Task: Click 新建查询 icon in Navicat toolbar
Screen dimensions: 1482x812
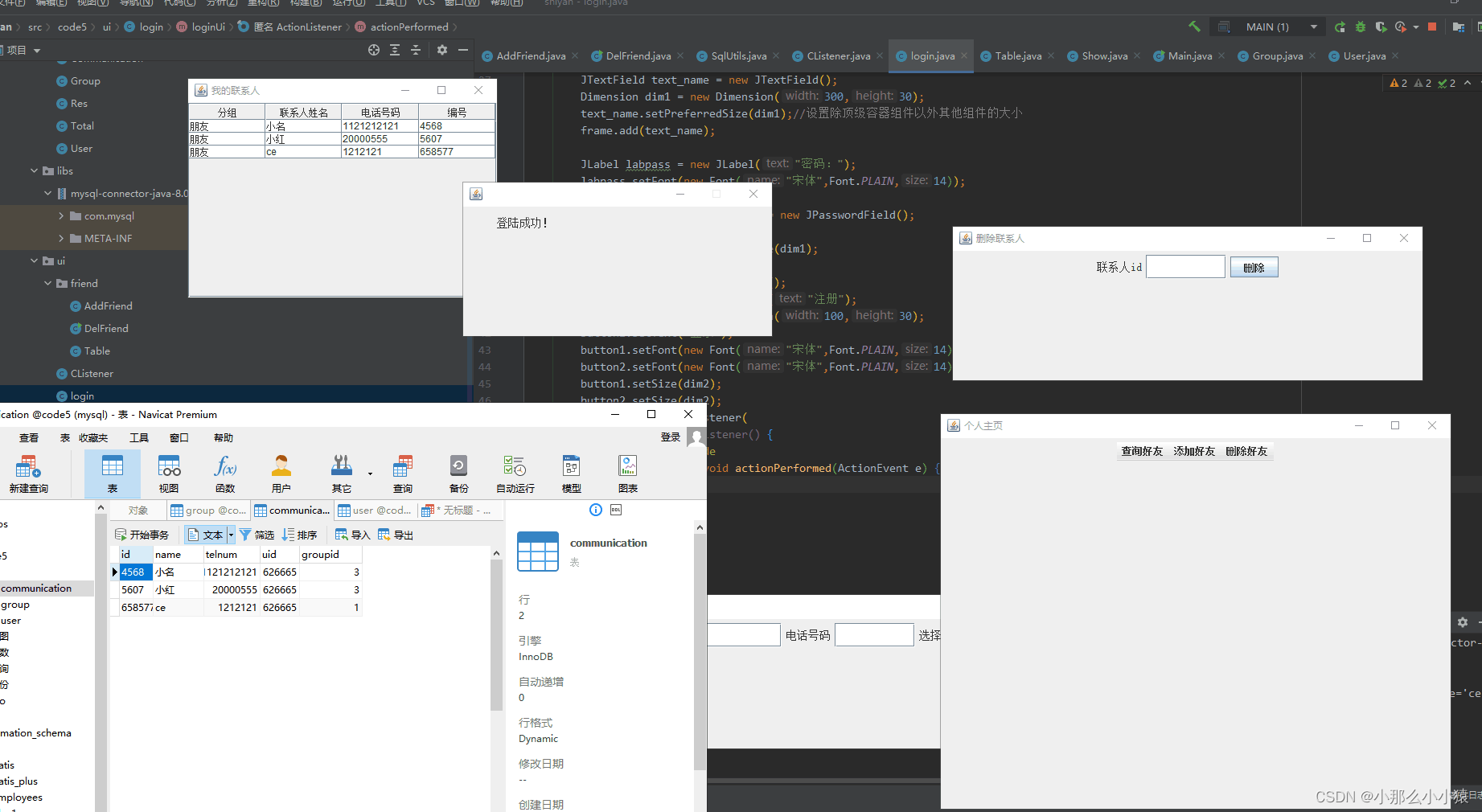Action: pos(28,474)
